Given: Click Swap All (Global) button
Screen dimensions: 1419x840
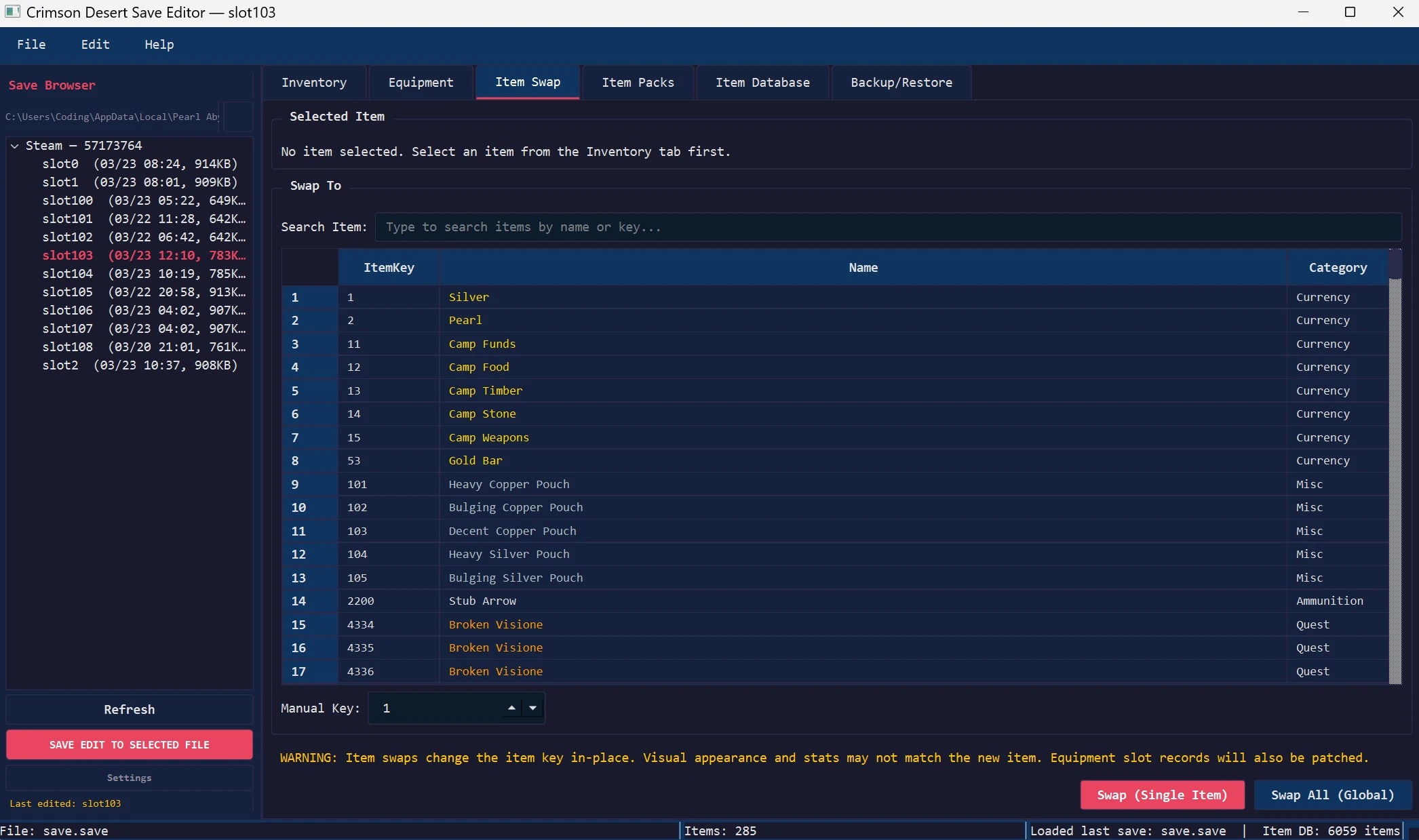Looking at the screenshot, I should click(x=1332, y=795).
